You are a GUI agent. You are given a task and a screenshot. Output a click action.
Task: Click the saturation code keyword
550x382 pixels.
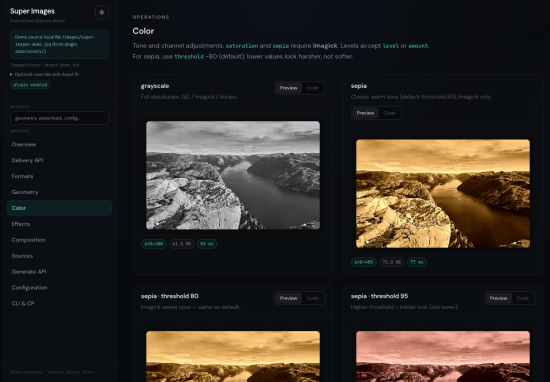click(x=242, y=46)
